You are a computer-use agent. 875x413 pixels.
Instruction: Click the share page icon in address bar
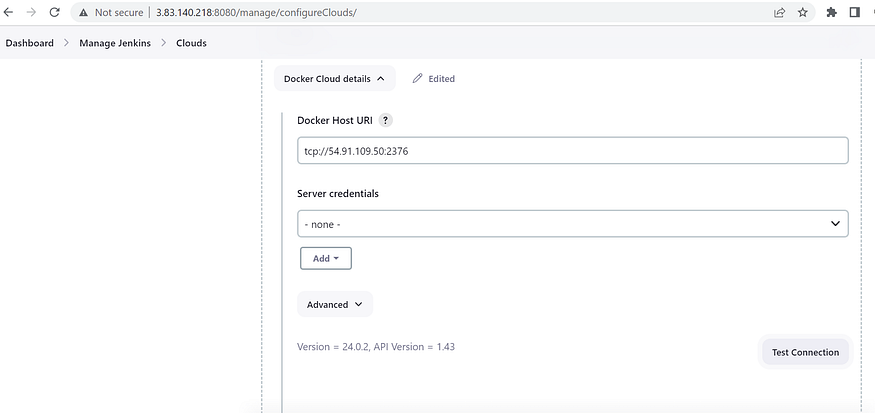coord(780,12)
